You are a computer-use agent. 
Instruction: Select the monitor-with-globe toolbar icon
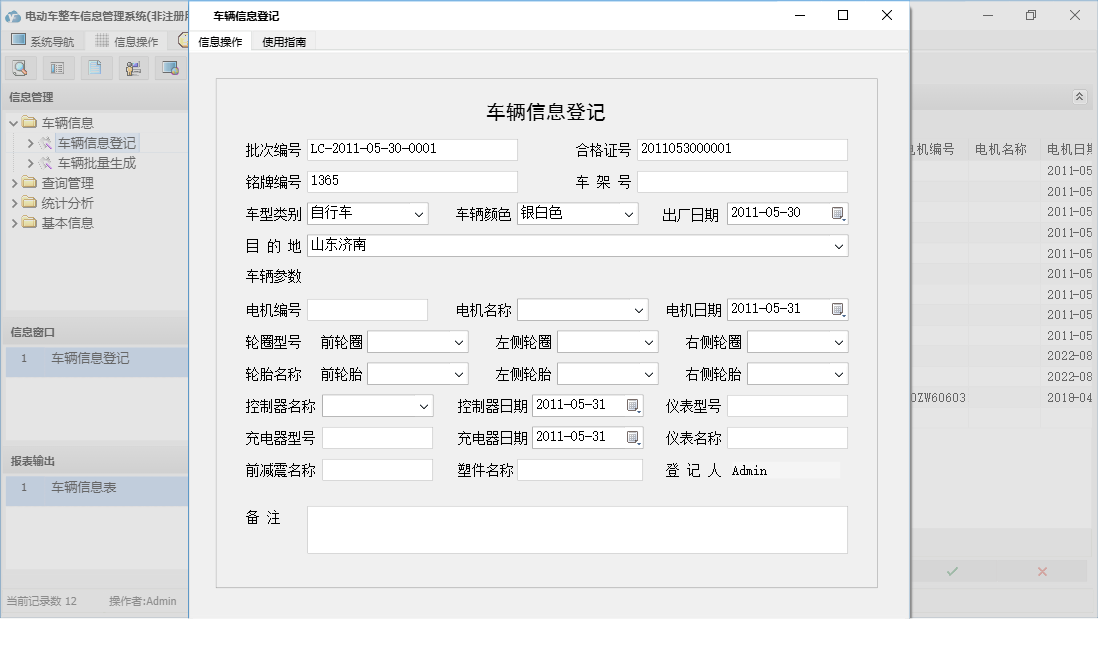click(x=170, y=67)
